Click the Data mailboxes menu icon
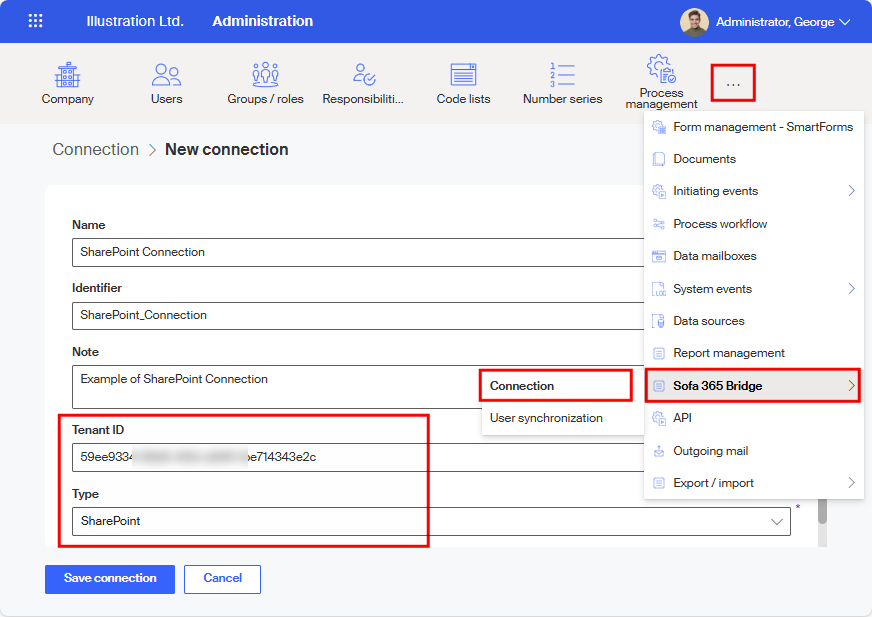This screenshot has height=617, width=872. (x=661, y=256)
